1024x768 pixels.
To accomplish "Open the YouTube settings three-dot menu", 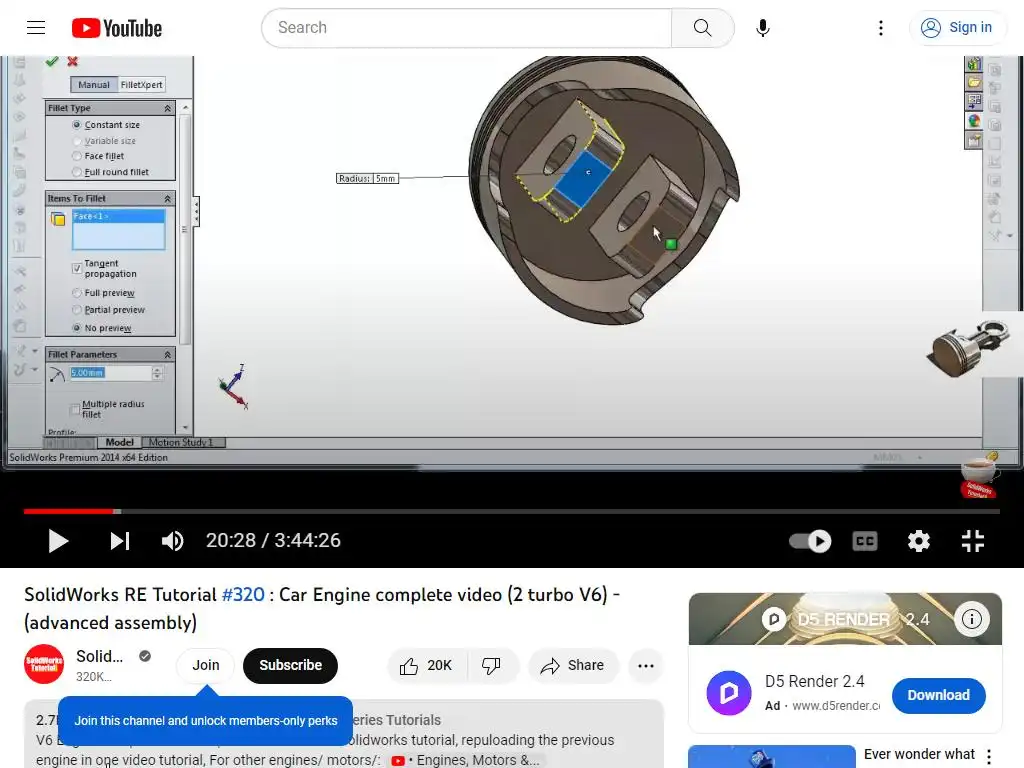I will (881, 27).
